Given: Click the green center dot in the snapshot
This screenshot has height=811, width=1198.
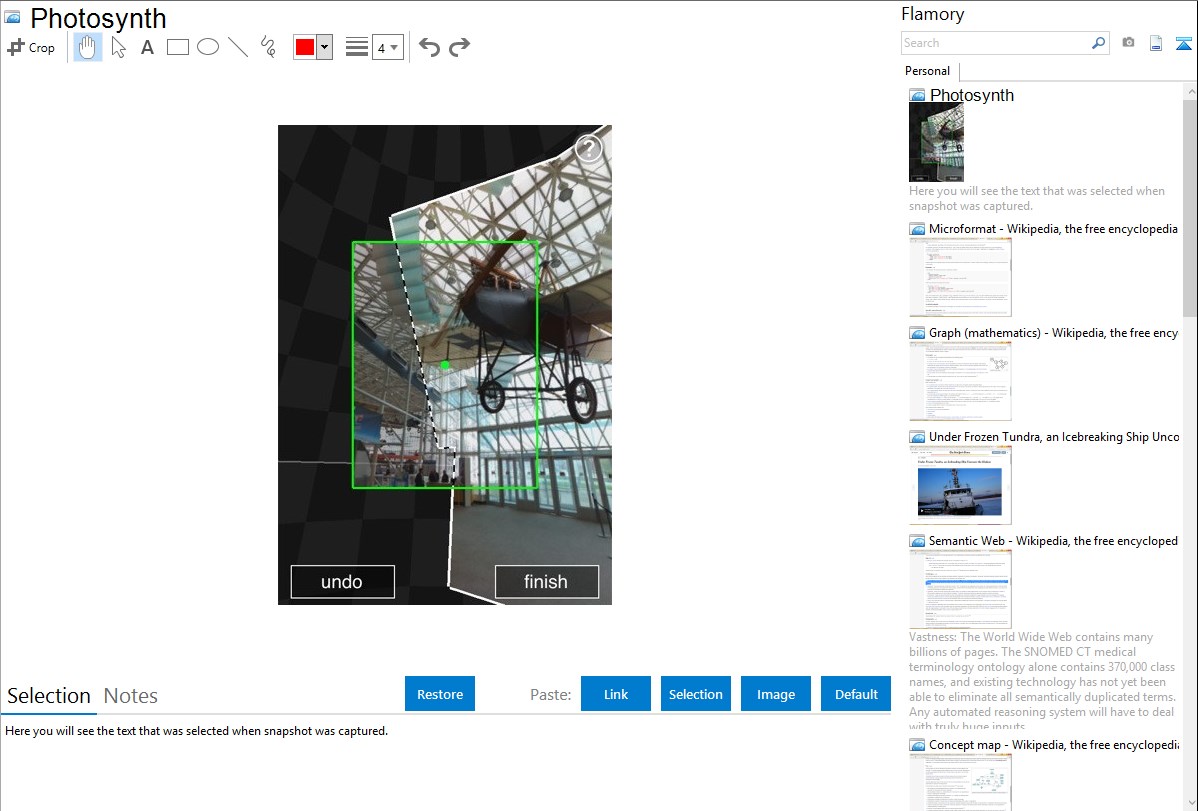Looking at the screenshot, I should click(x=445, y=365).
